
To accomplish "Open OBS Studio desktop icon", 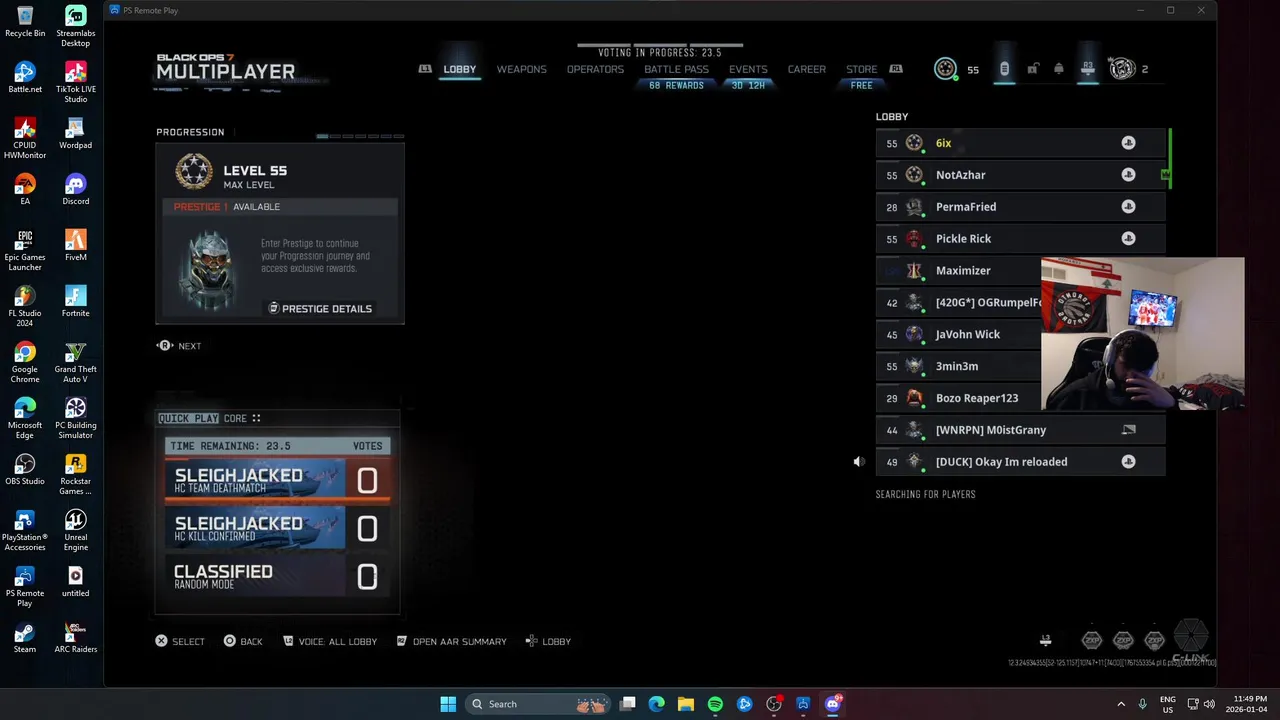I will tap(25, 470).
